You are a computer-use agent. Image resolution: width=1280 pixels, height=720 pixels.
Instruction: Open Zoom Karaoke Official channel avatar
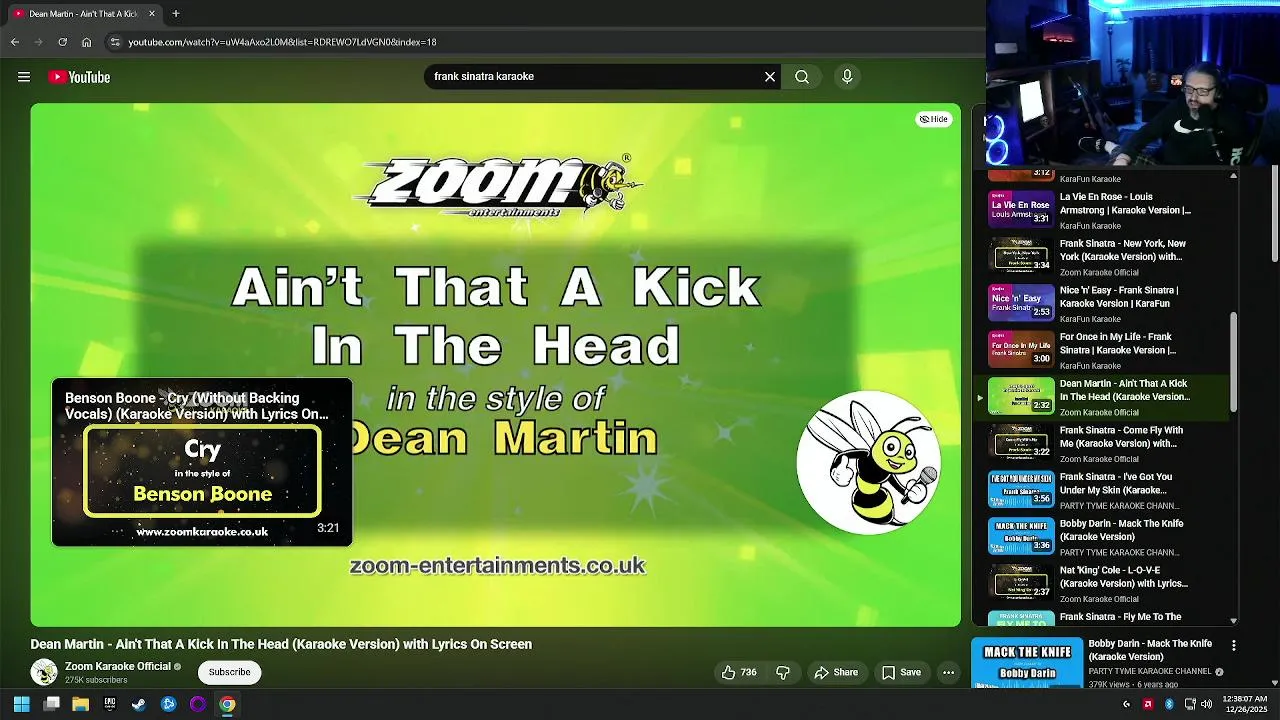click(44, 672)
